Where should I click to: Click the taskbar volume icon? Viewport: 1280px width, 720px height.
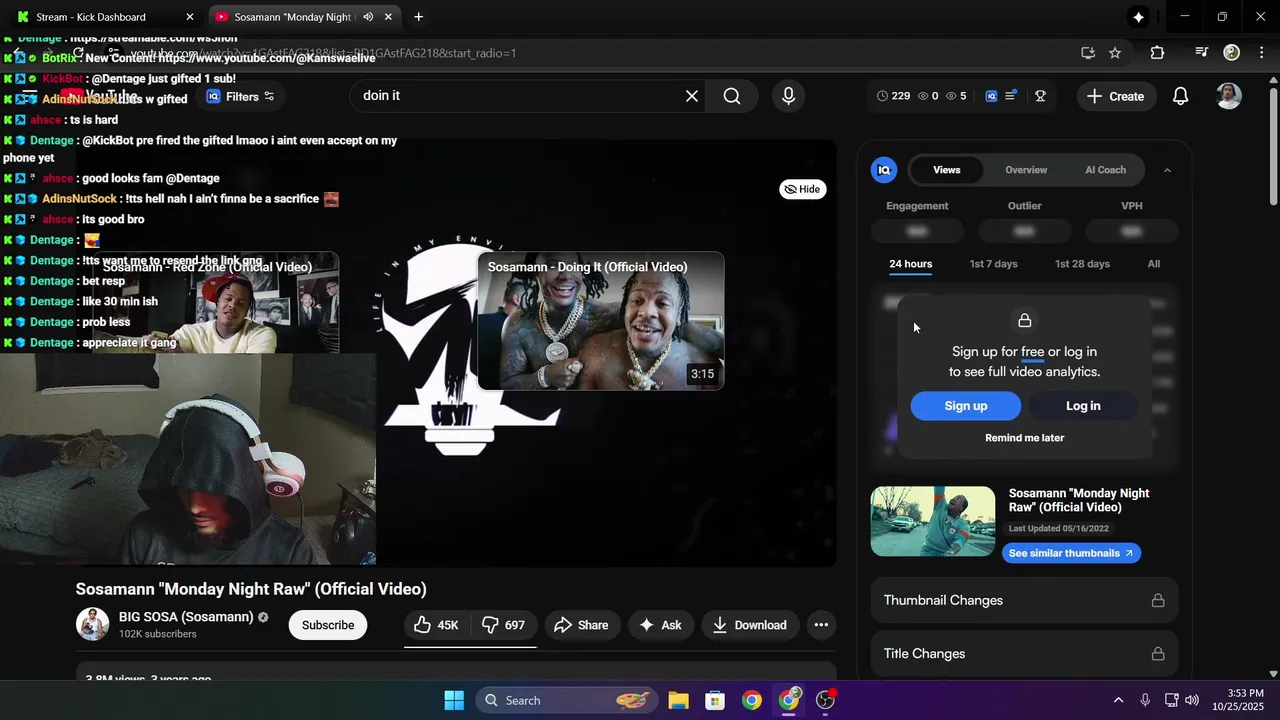pos(1191,700)
